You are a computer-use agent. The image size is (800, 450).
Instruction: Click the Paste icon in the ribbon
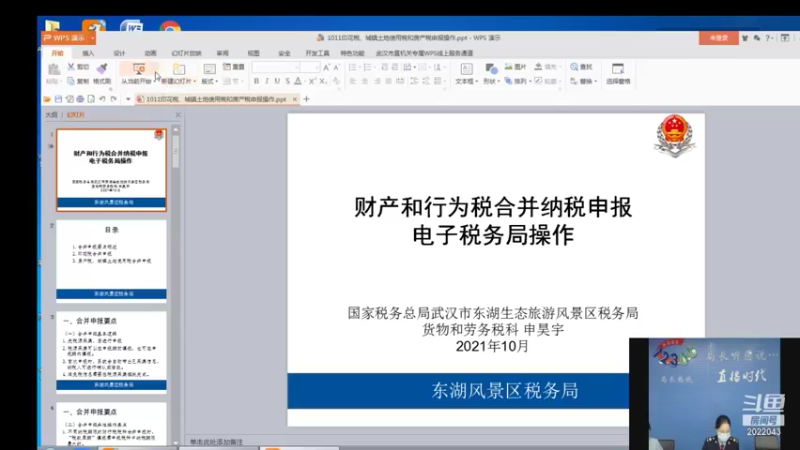point(53,69)
